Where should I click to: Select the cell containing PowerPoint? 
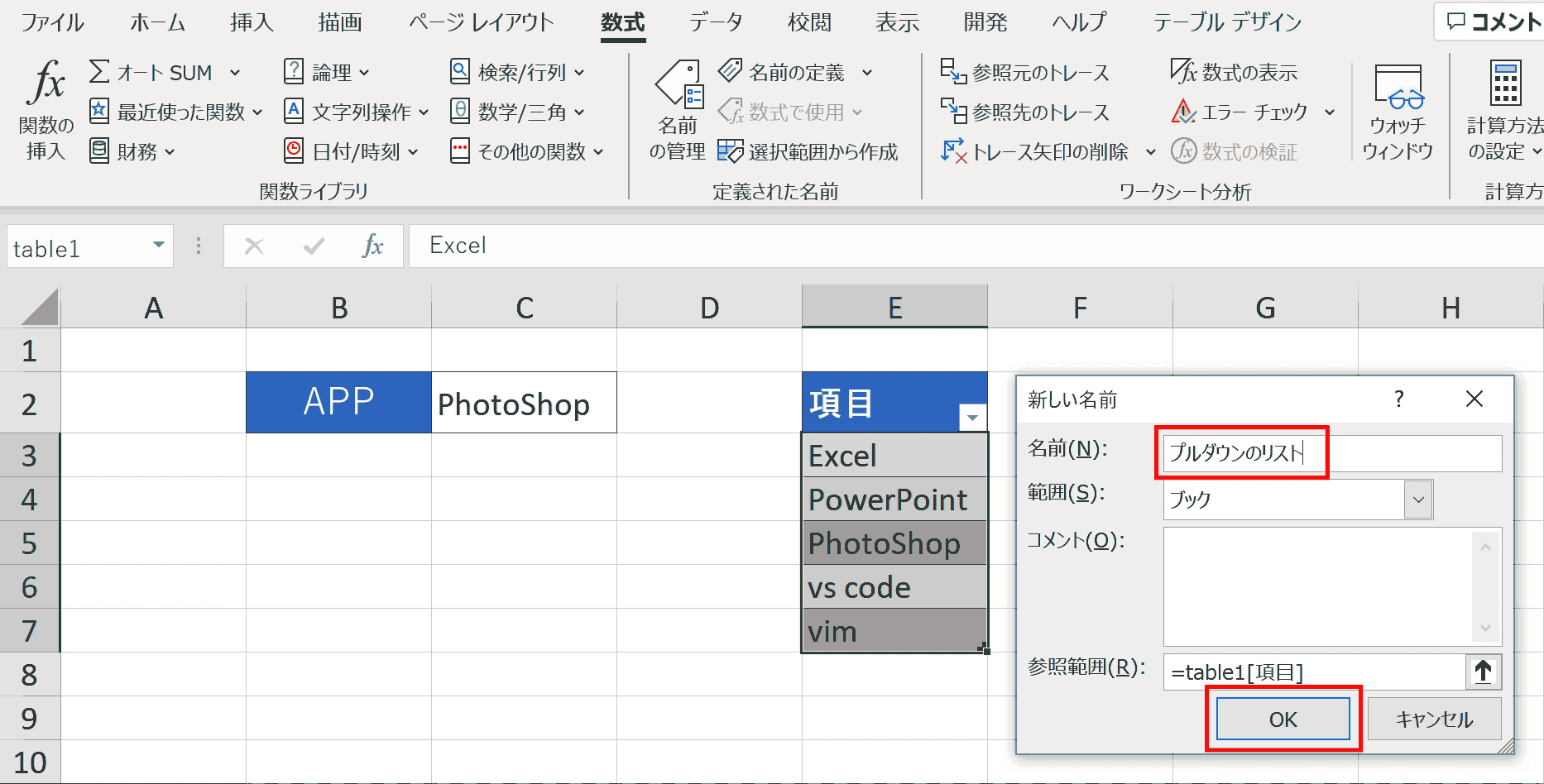click(x=894, y=500)
